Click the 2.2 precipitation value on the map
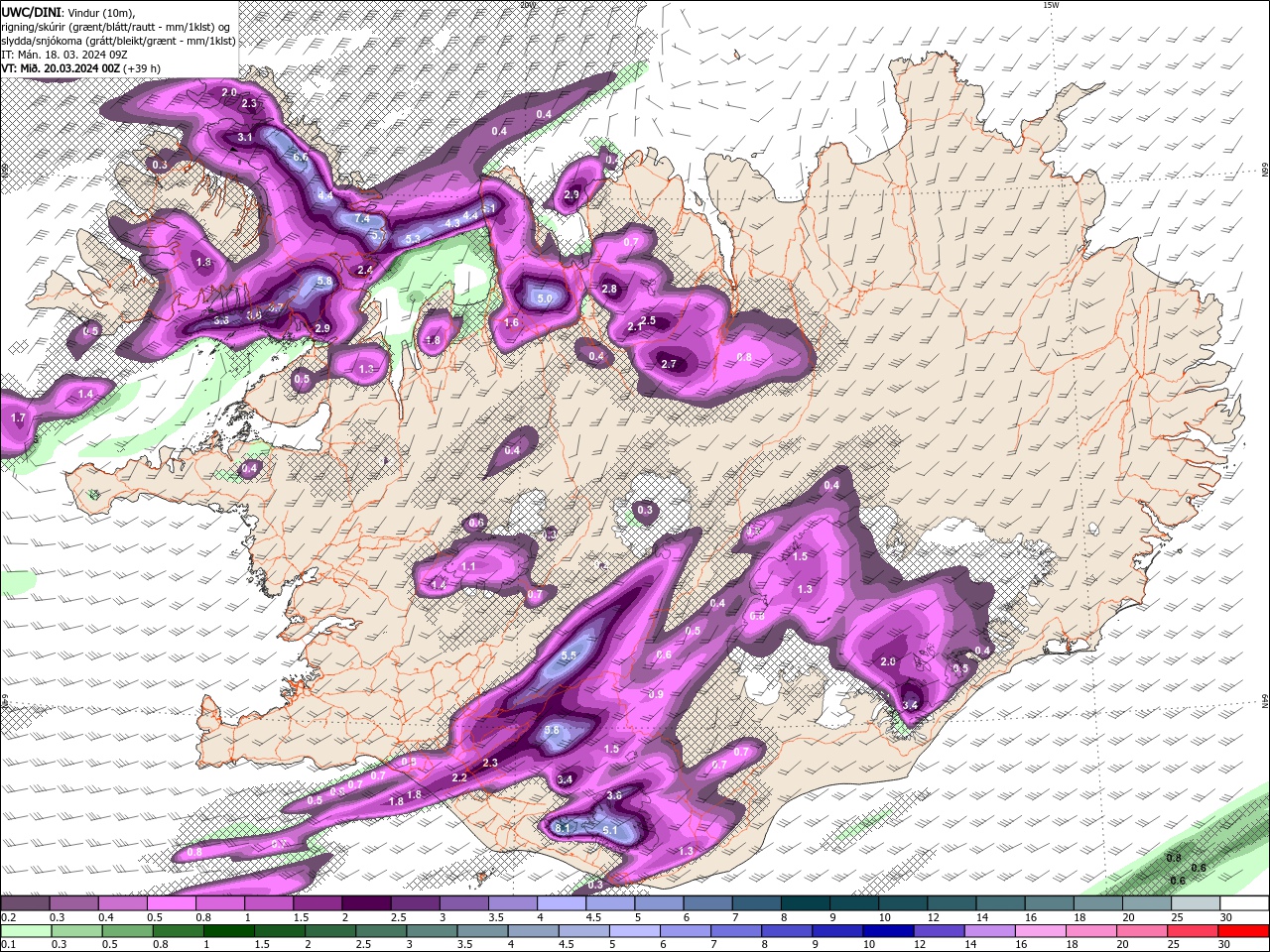Screen dimensions: 1270x952 click(459, 777)
